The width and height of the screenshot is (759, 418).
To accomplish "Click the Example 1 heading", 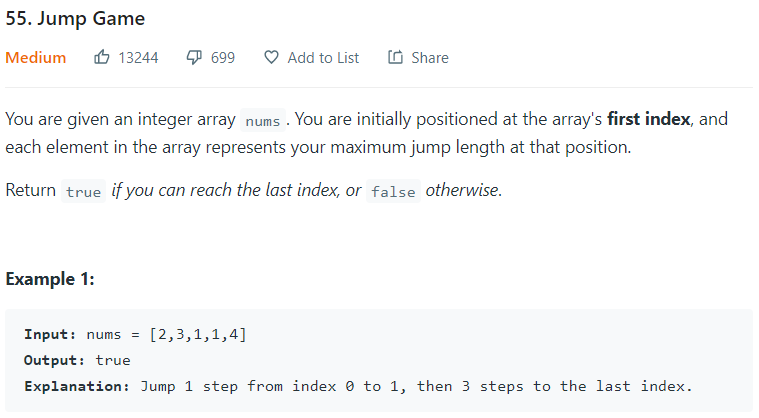I will pos(50,279).
